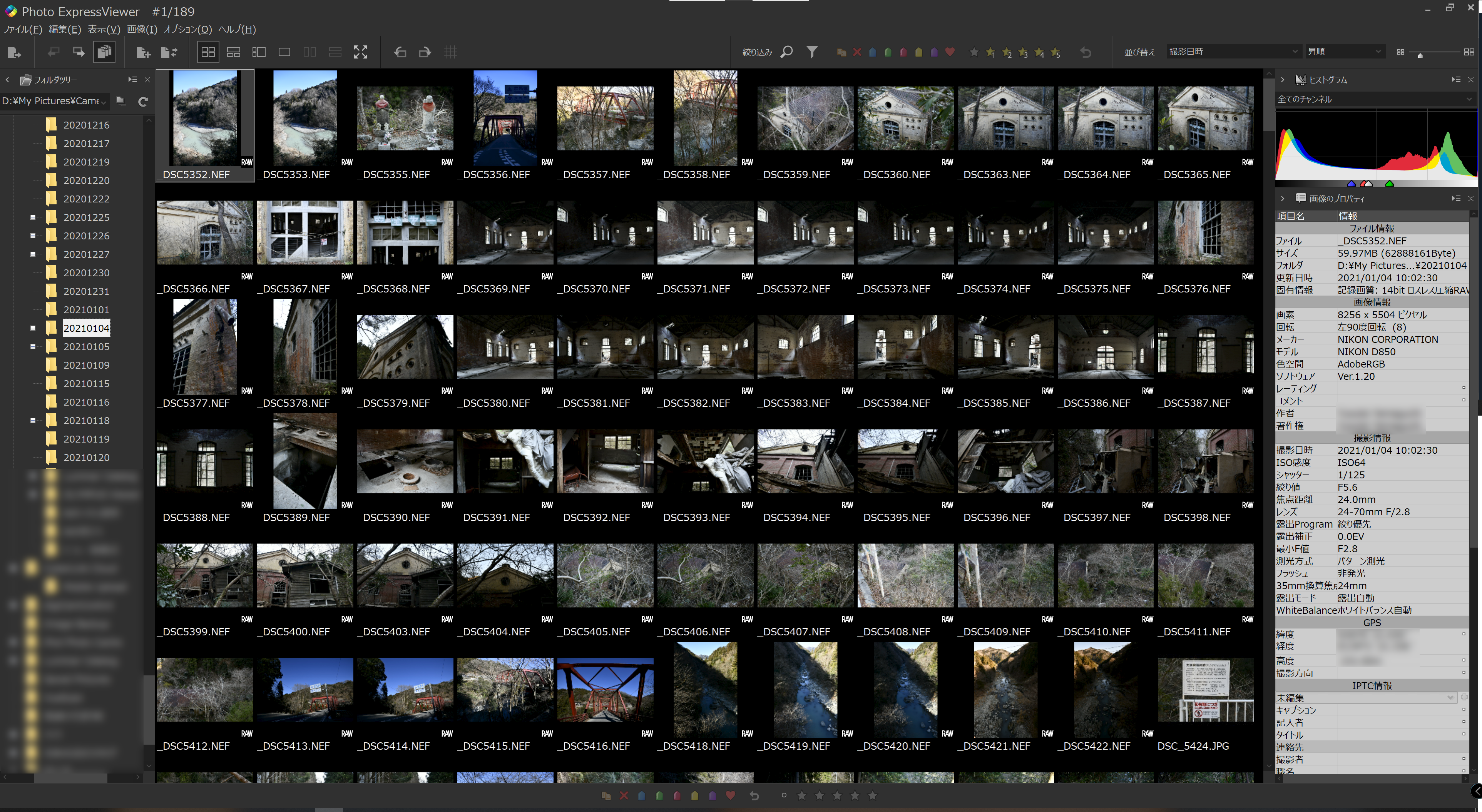The height and width of the screenshot is (812, 1482).
Task: Click the red X reject mark filter
Action: 857,52
